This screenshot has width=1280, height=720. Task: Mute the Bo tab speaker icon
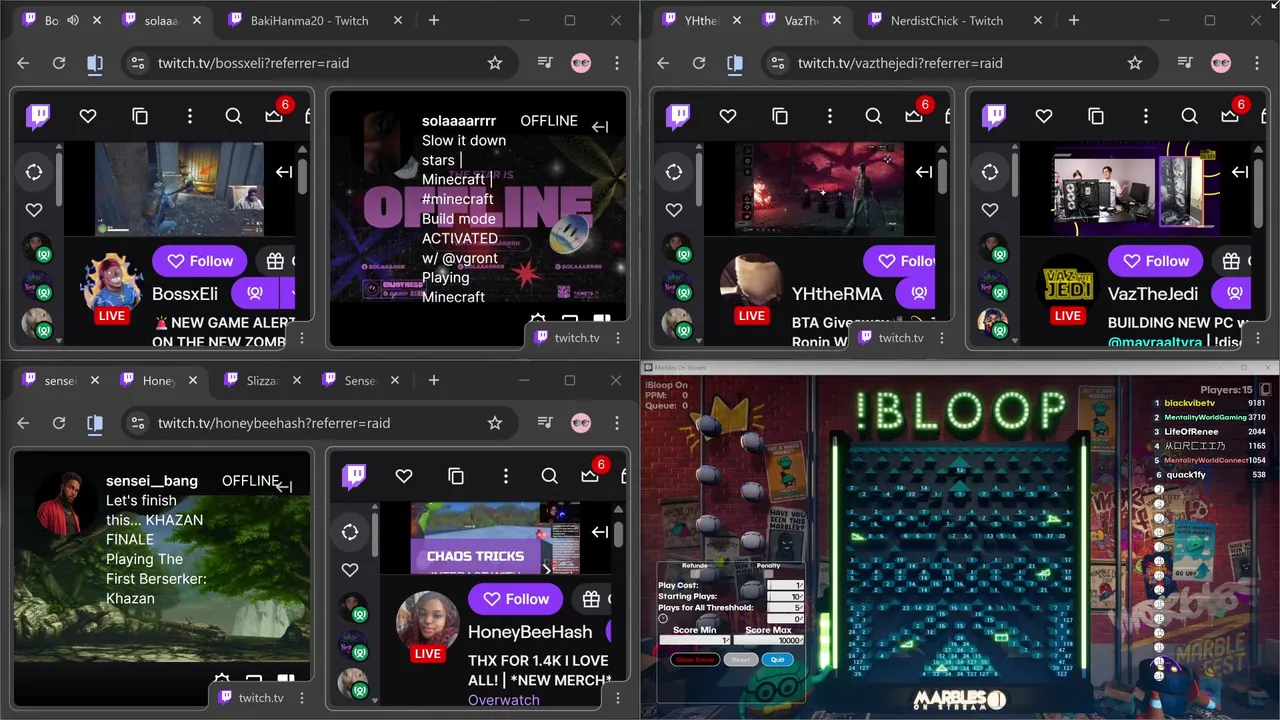click(x=73, y=20)
